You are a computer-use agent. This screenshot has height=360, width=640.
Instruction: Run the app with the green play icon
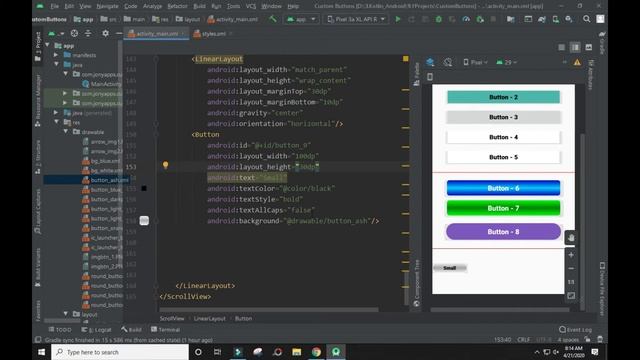(398, 19)
